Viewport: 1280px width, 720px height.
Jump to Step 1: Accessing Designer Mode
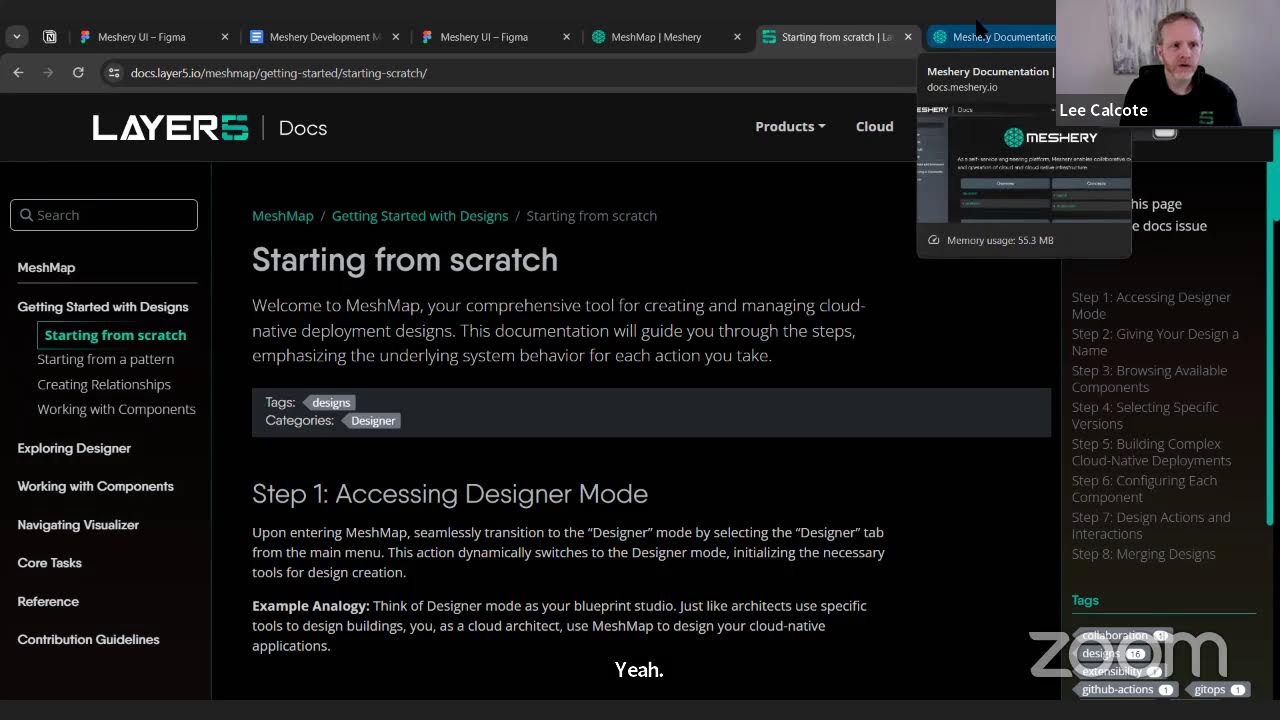click(1151, 305)
